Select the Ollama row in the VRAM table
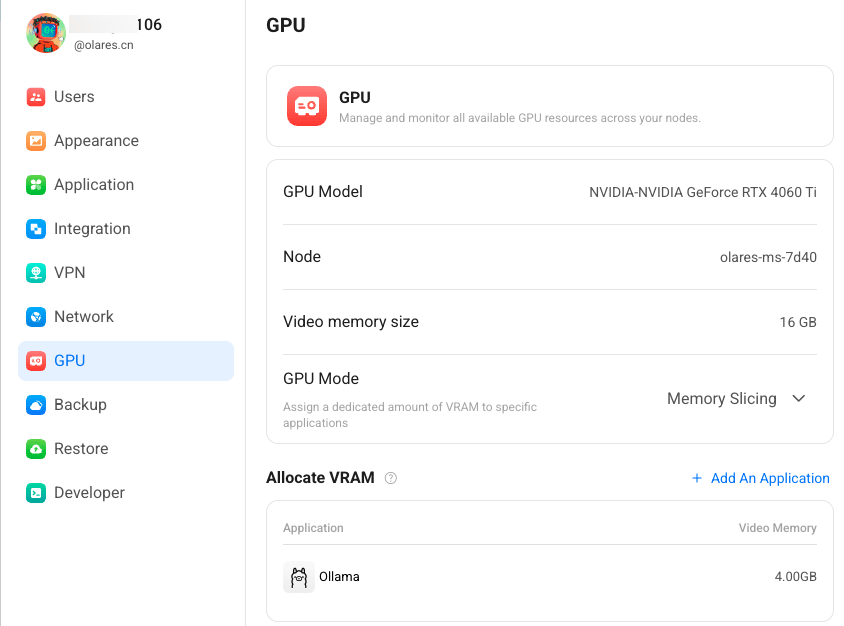Viewport: 844px width, 626px height. coord(550,577)
